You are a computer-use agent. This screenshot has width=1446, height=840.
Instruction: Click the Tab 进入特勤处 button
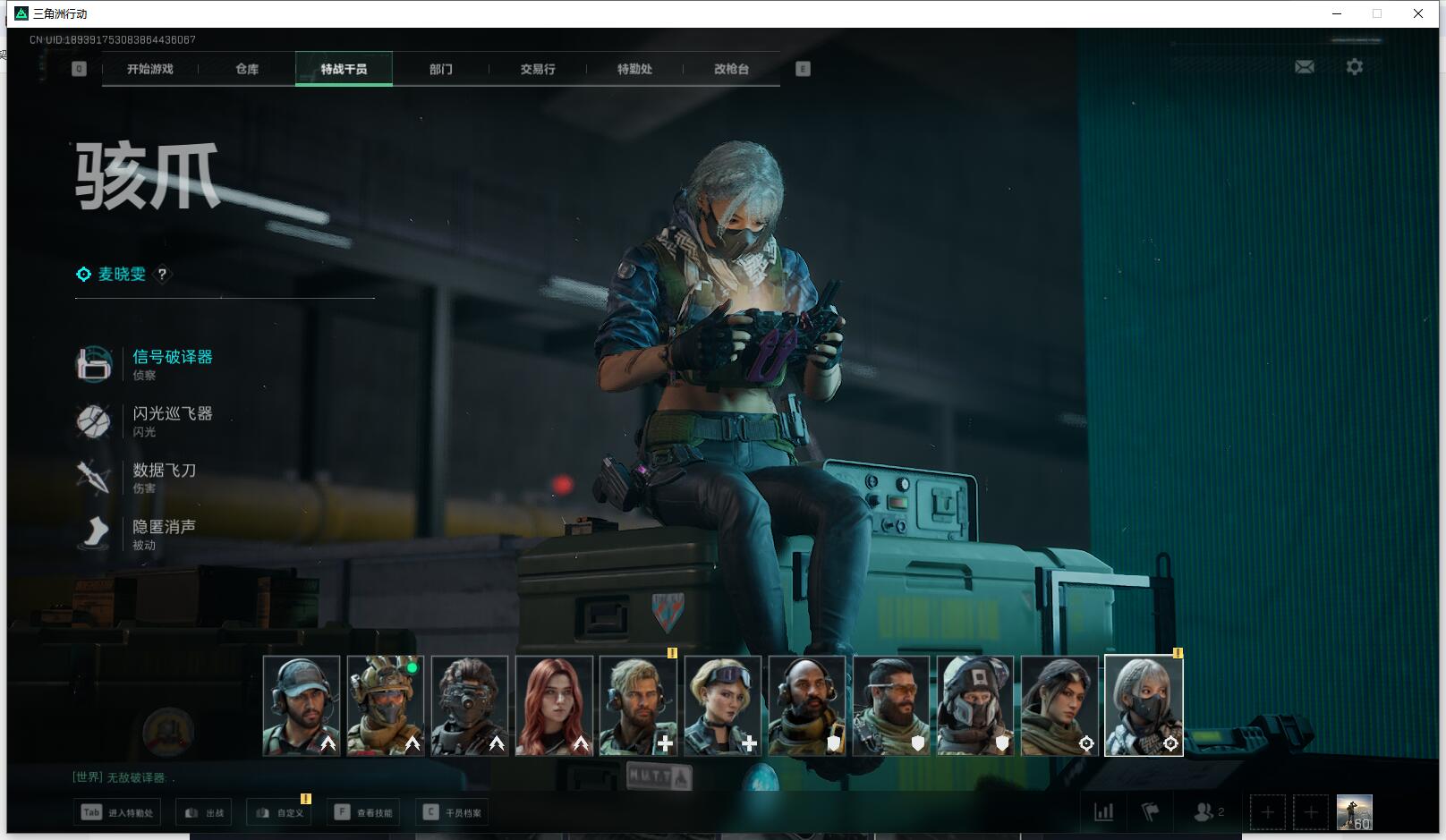(x=117, y=812)
